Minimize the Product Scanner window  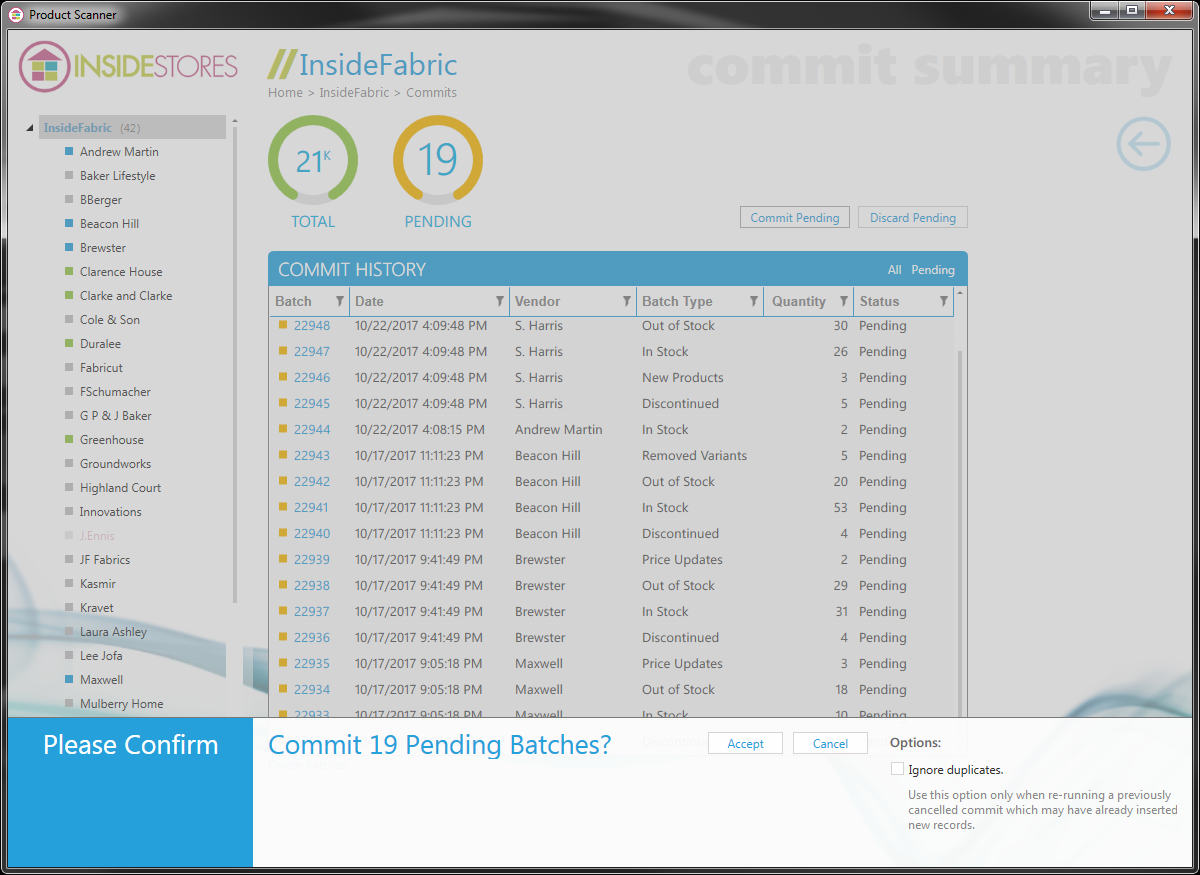coord(1105,10)
